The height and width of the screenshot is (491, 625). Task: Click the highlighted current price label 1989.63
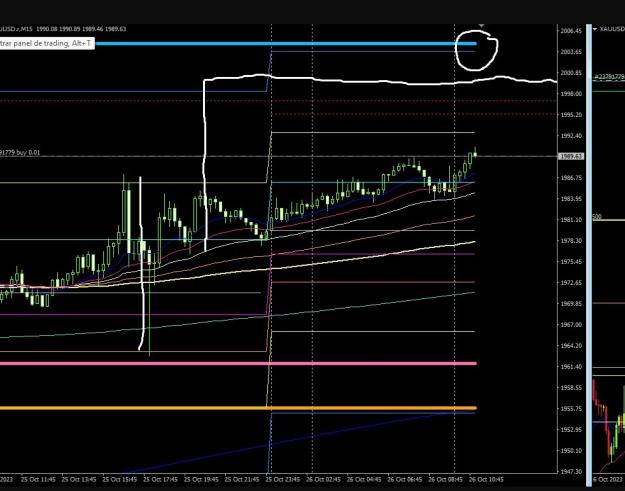click(x=571, y=156)
